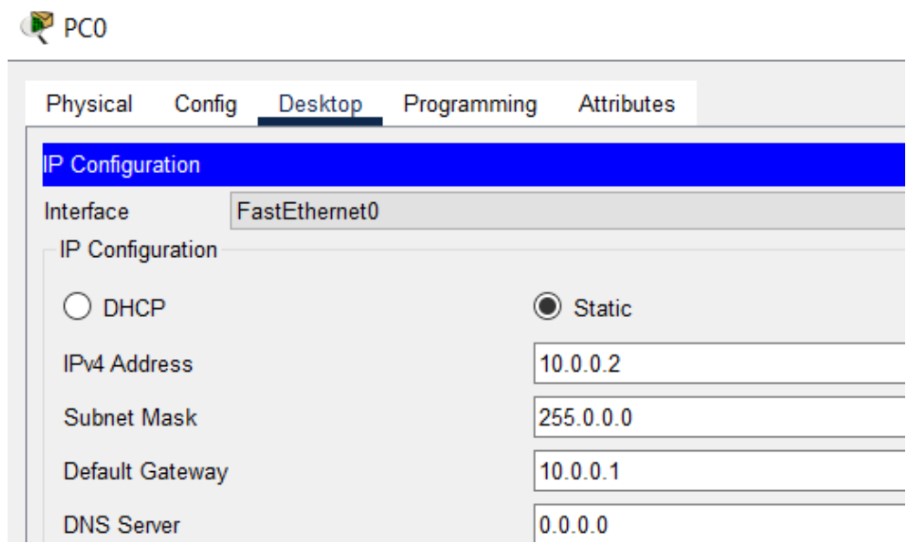The image size is (915, 557).
Task: Click the IPv4 Address label
Action: pos(128,364)
